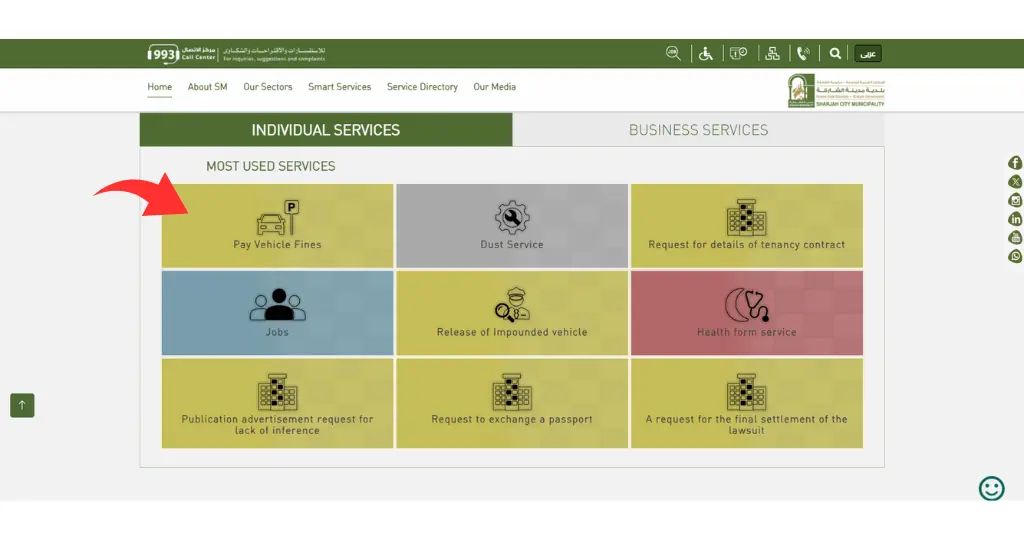Open the Dust Service text link

pos(512,244)
